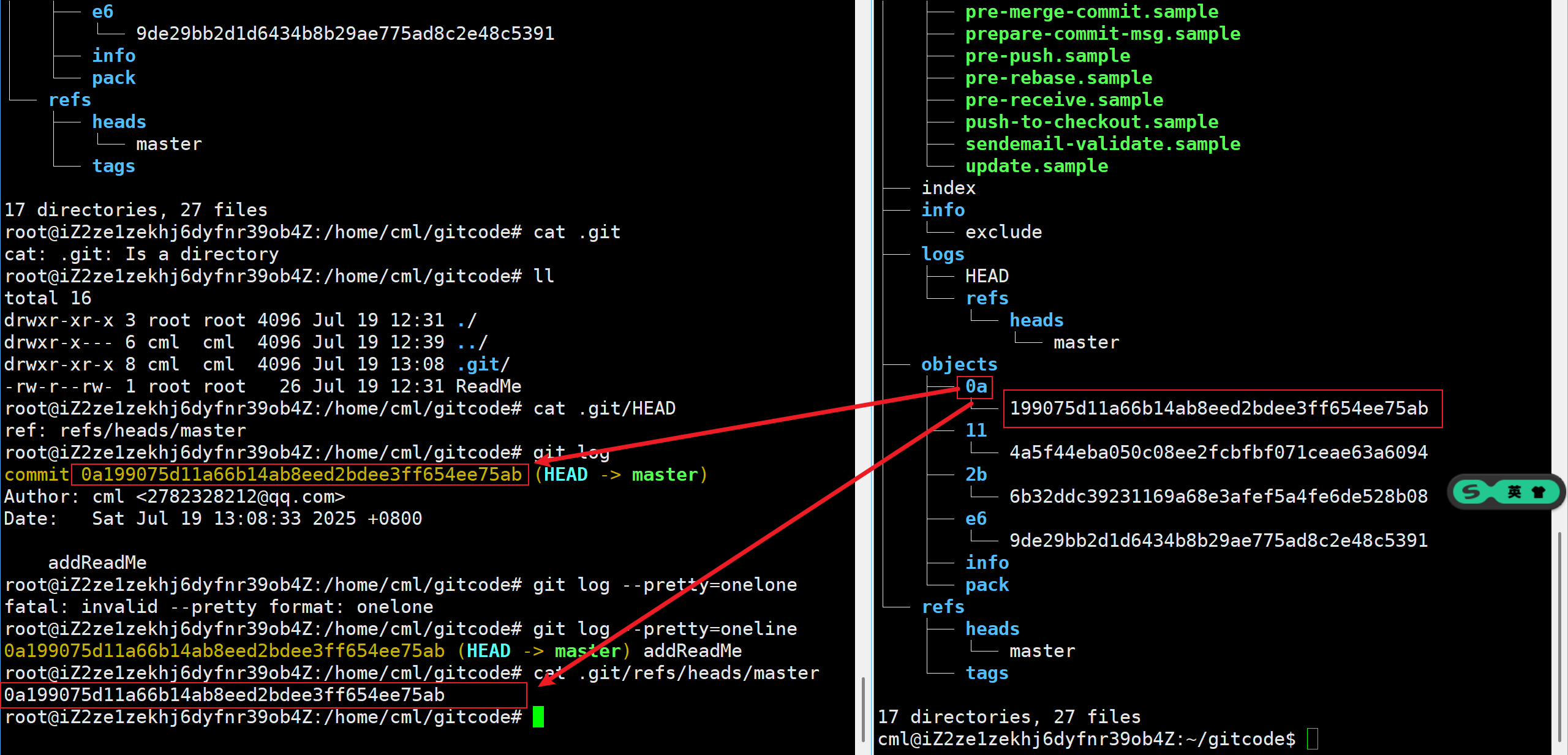
Task: Select the "pack" directory in left pane
Action: coord(113,78)
